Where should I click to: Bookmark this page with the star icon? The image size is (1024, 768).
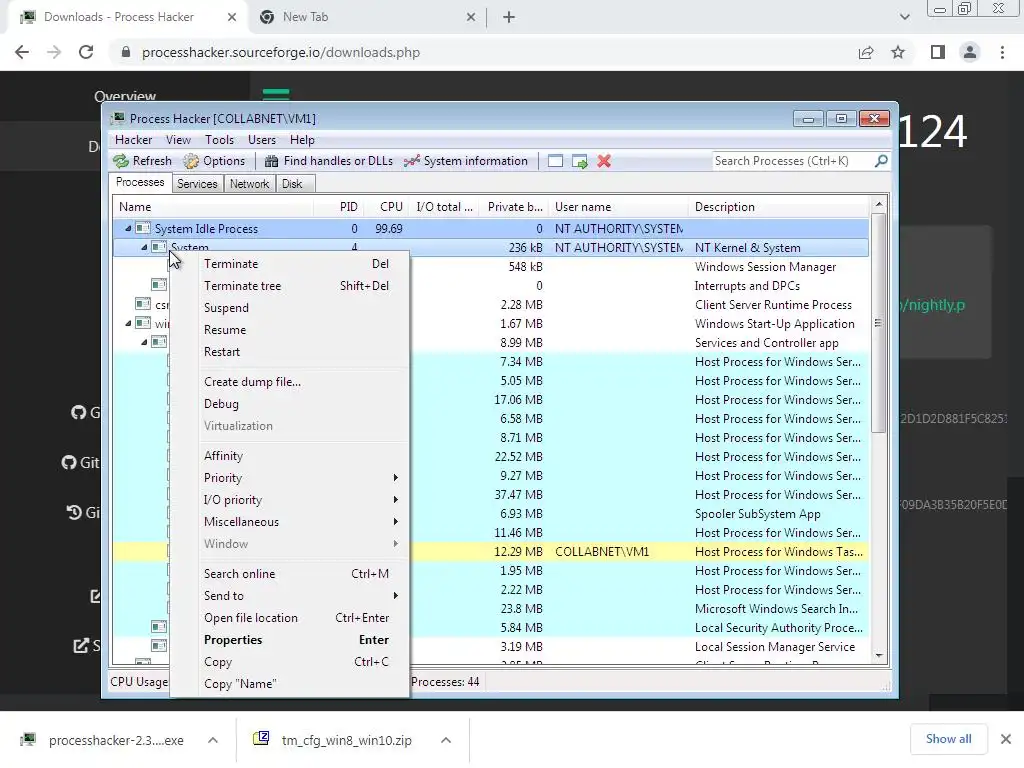point(898,52)
